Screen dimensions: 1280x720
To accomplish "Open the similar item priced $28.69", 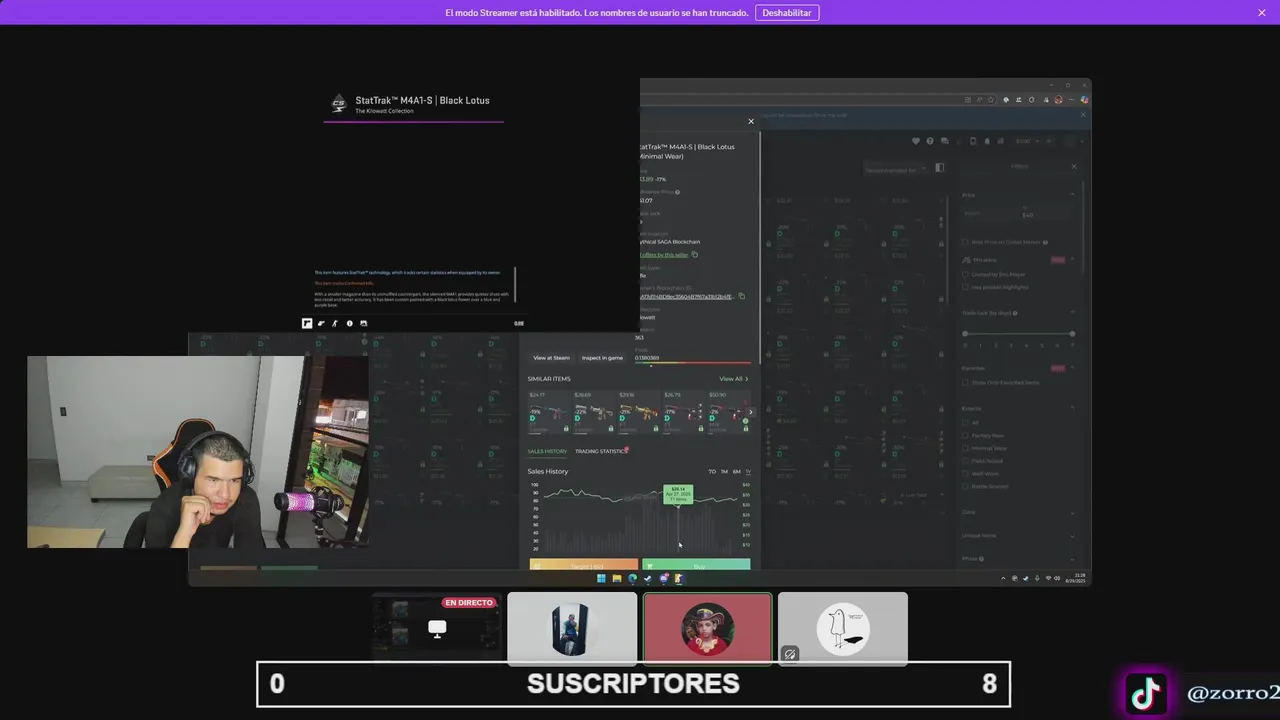I will (x=594, y=411).
